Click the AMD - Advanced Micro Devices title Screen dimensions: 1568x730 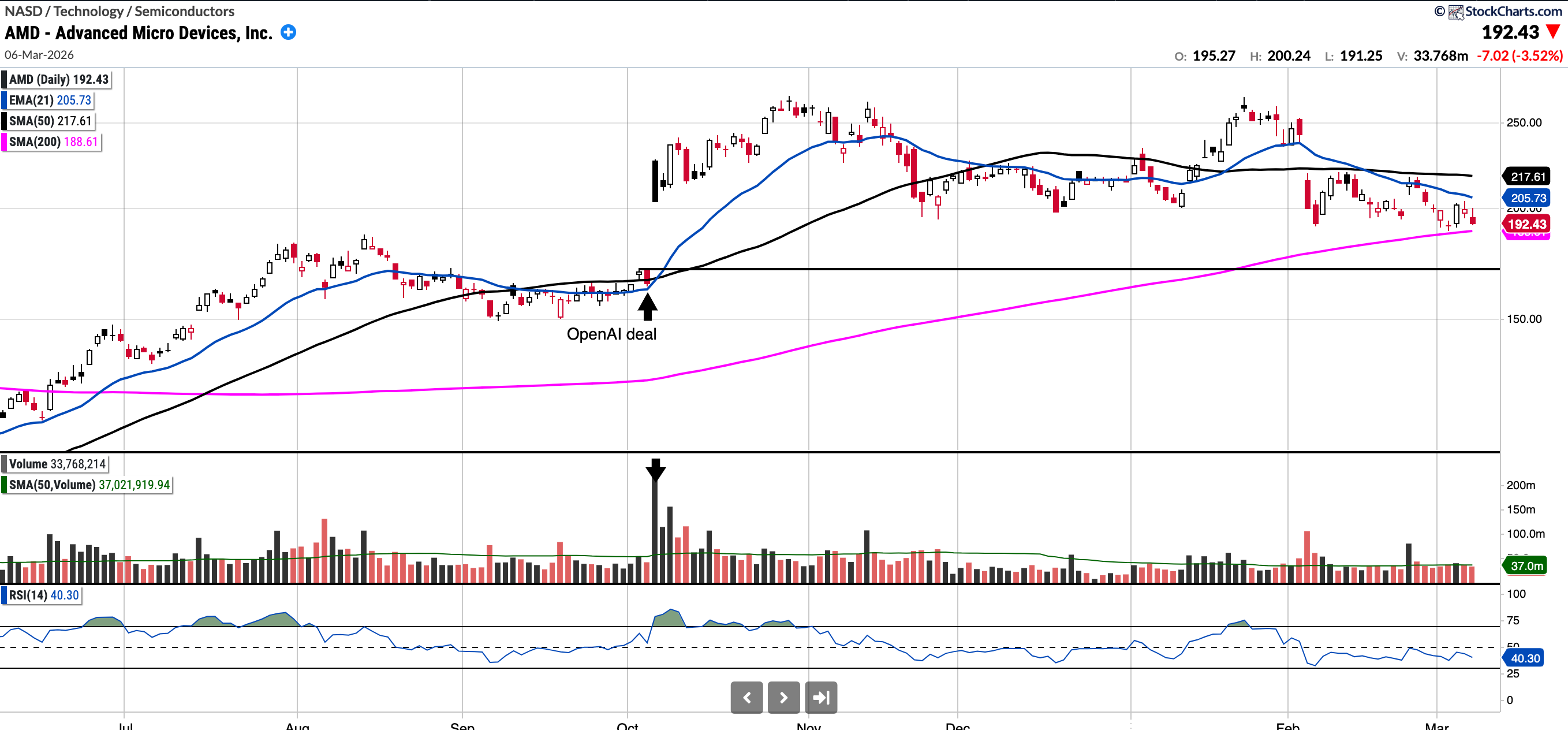[139, 32]
